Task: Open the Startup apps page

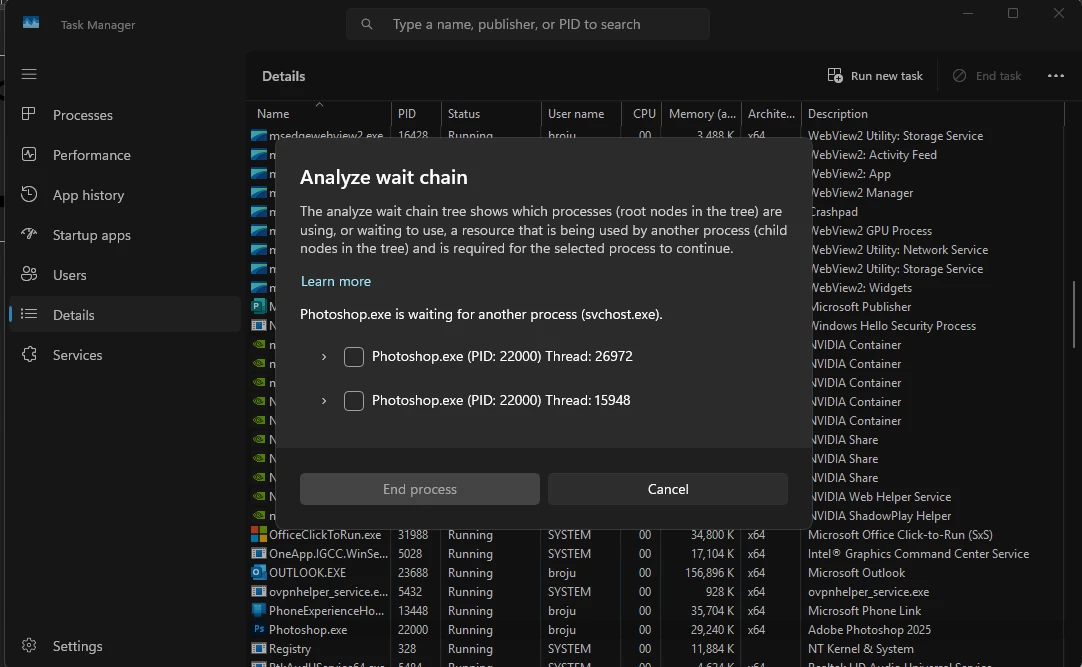Action: click(x=125, y=235)
